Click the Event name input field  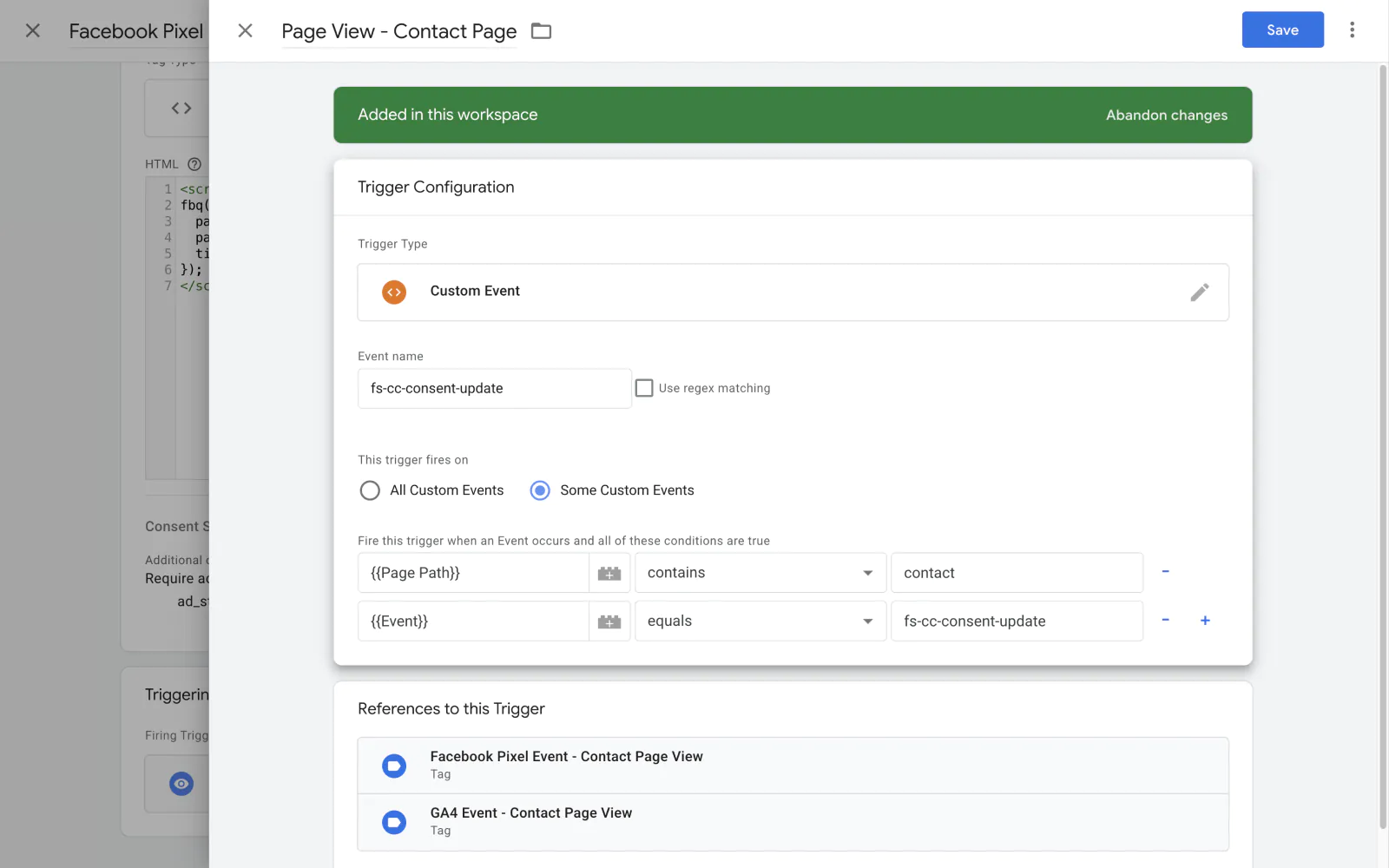(x=494, y=388)
